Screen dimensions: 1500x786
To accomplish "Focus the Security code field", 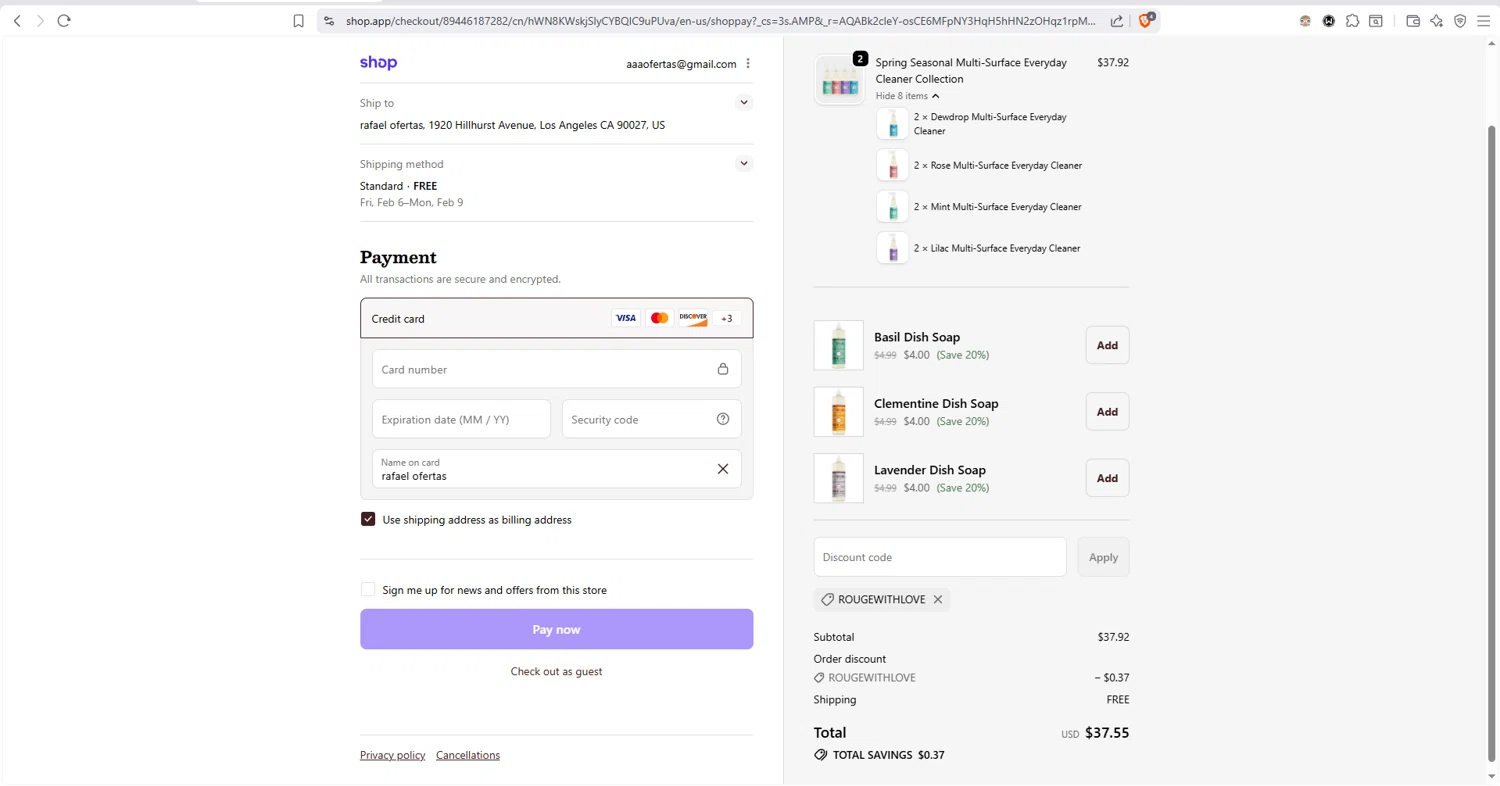I will 651,419.
